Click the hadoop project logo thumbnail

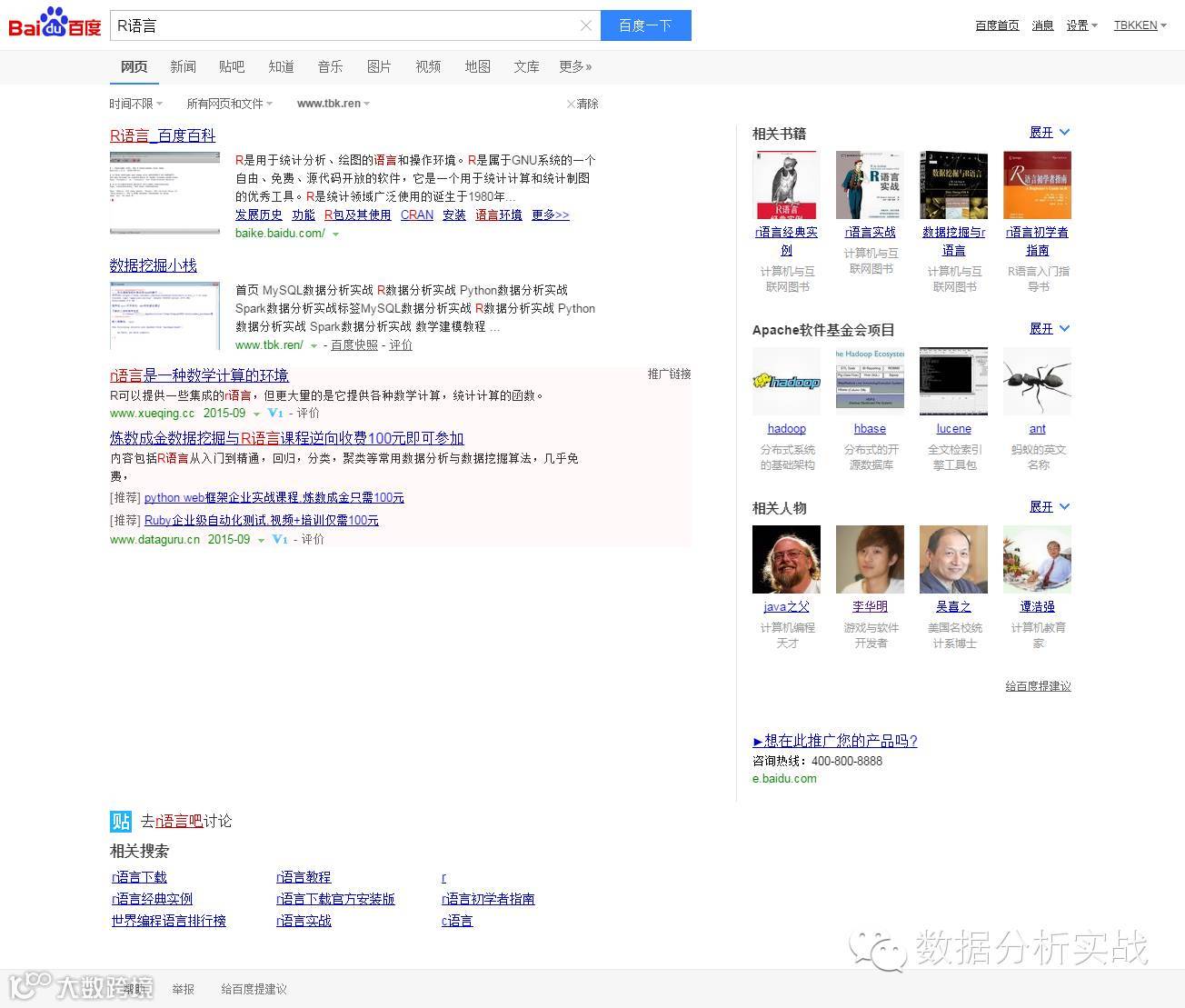[787, 381]
